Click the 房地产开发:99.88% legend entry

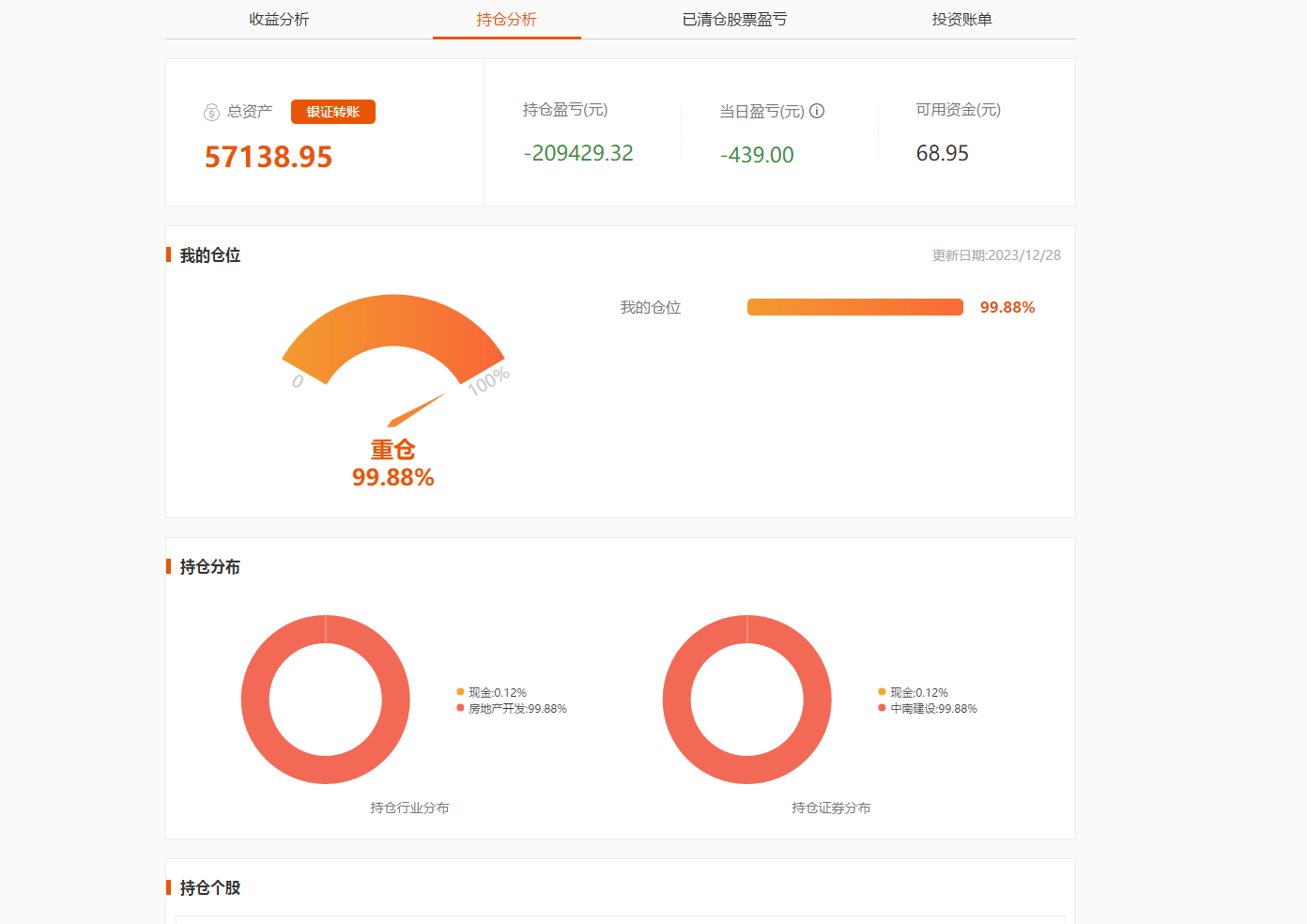click(512, 709)
